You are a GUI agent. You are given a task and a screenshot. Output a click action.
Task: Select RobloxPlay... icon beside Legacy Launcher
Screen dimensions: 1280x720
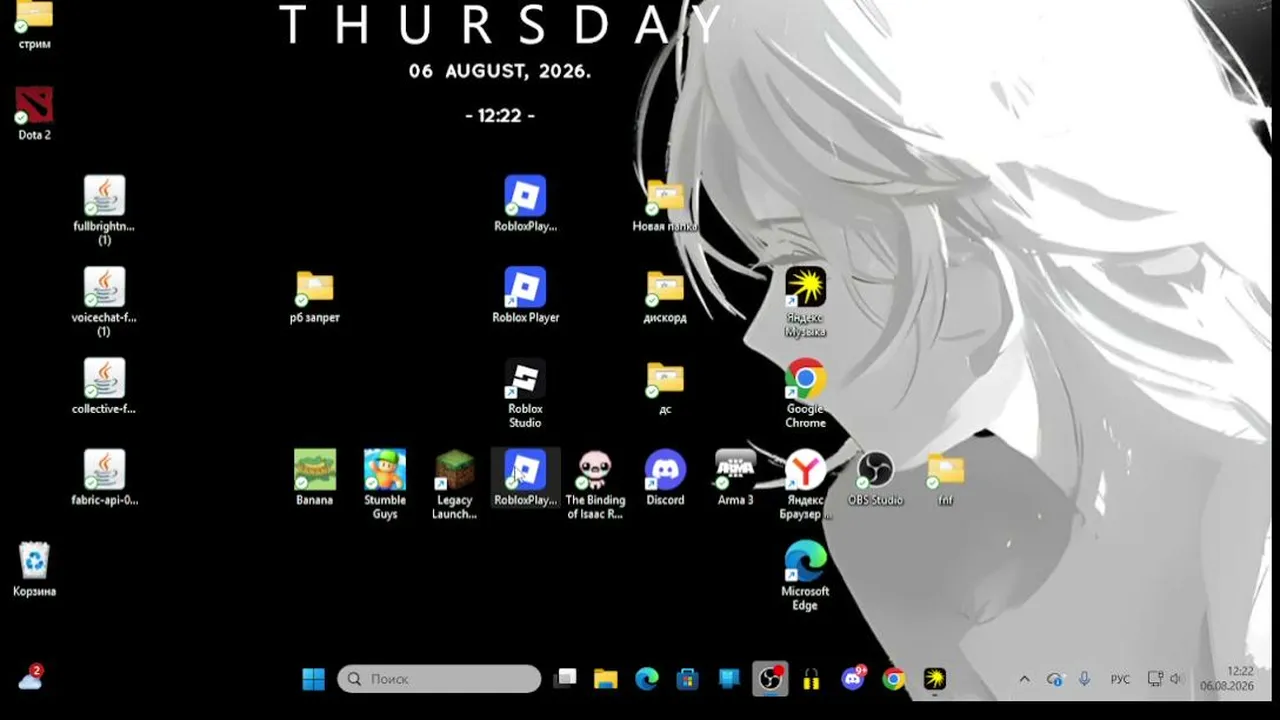click(x=525, y=477)
